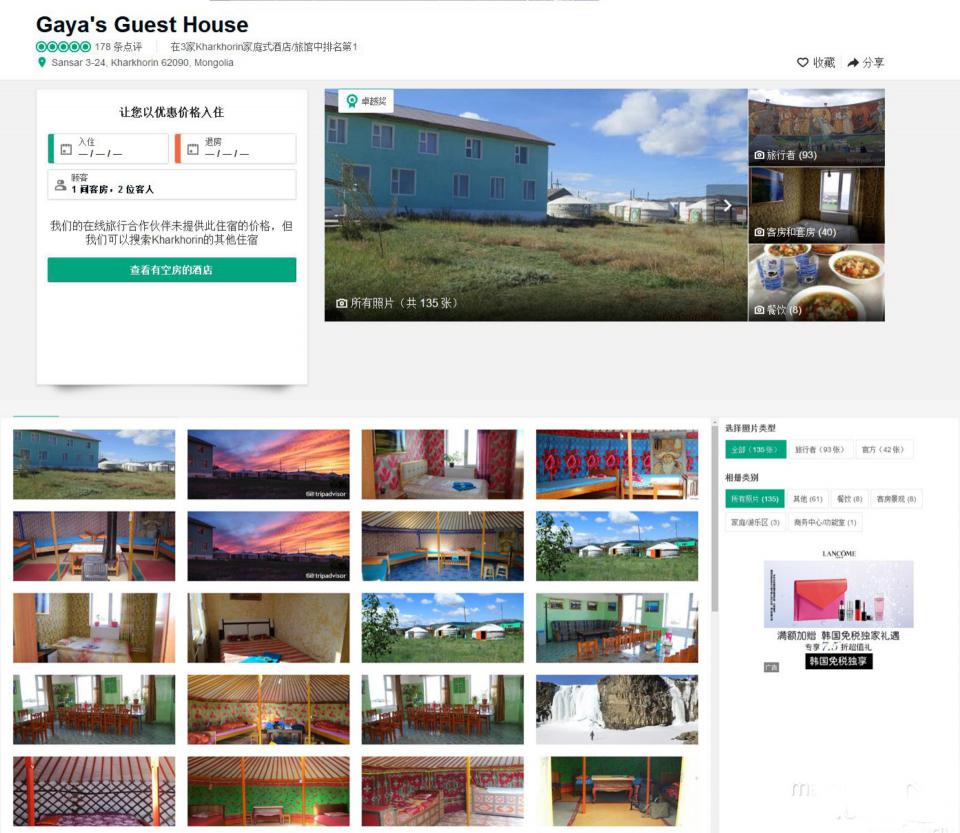Open the rooms and guests selector
The height and width of the screenshot is (833, 960).
(172, 184)
